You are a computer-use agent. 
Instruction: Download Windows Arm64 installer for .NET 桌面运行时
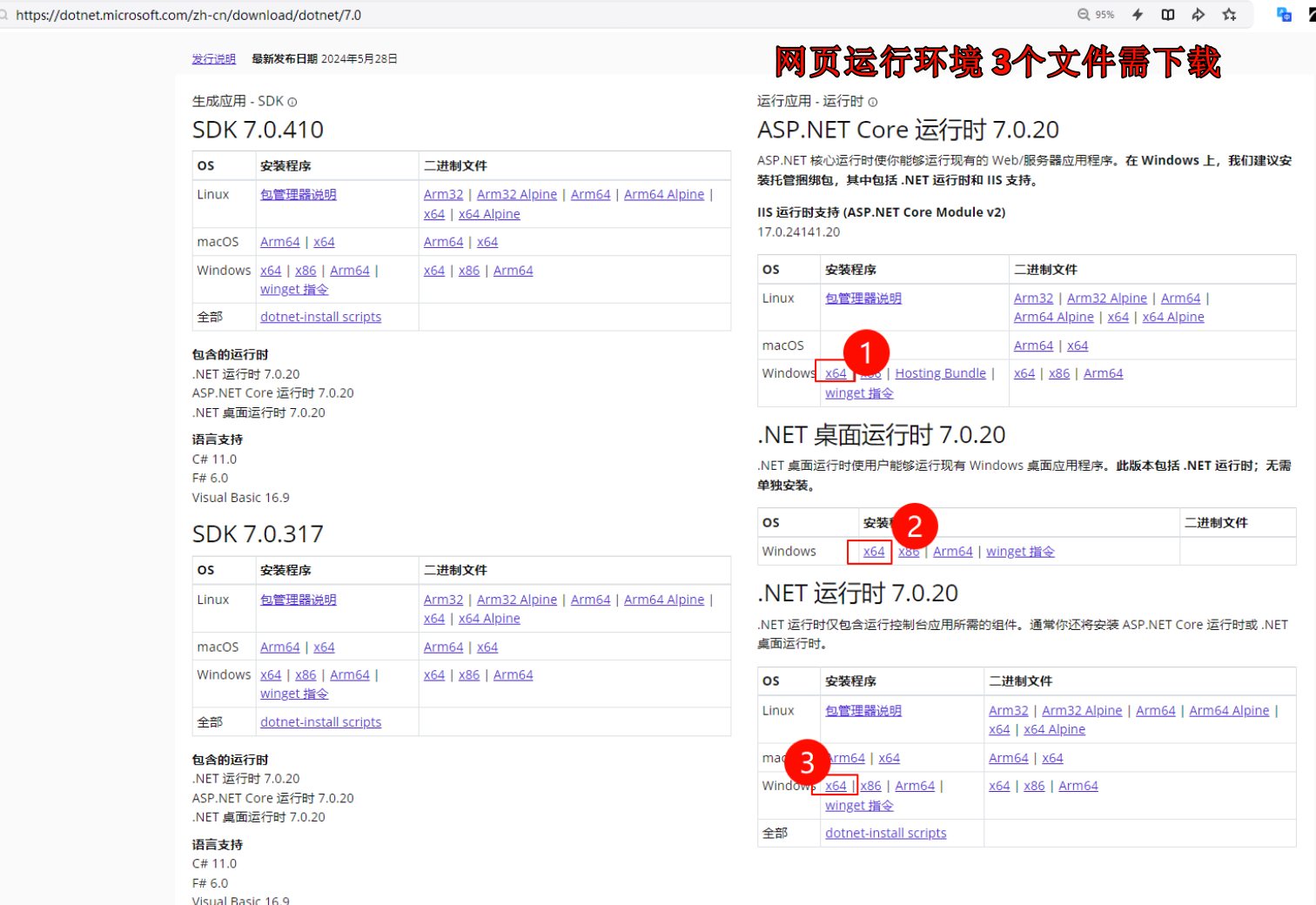953,552
